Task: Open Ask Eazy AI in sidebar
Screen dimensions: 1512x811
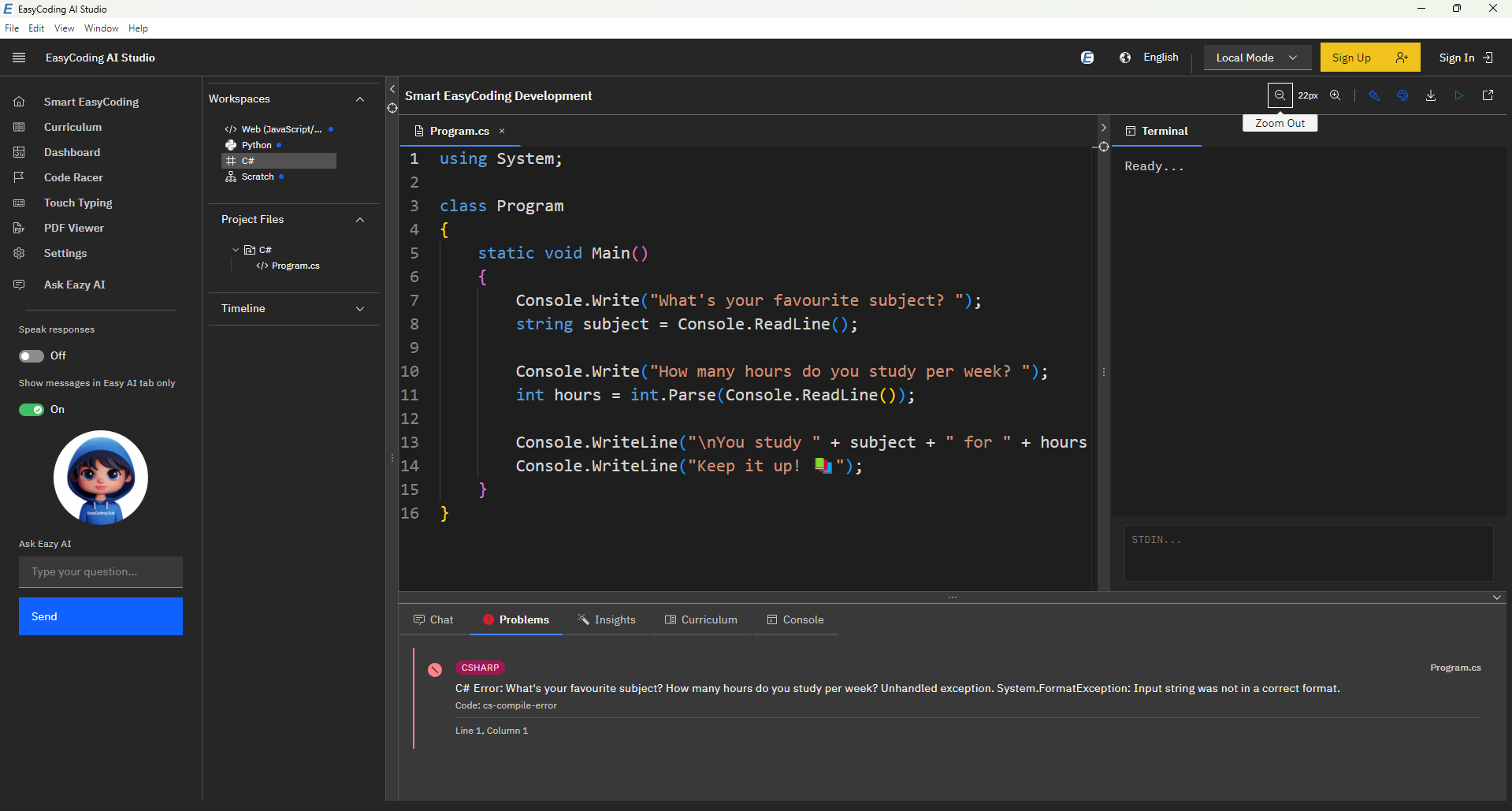Action: click(x=74, y=285)
